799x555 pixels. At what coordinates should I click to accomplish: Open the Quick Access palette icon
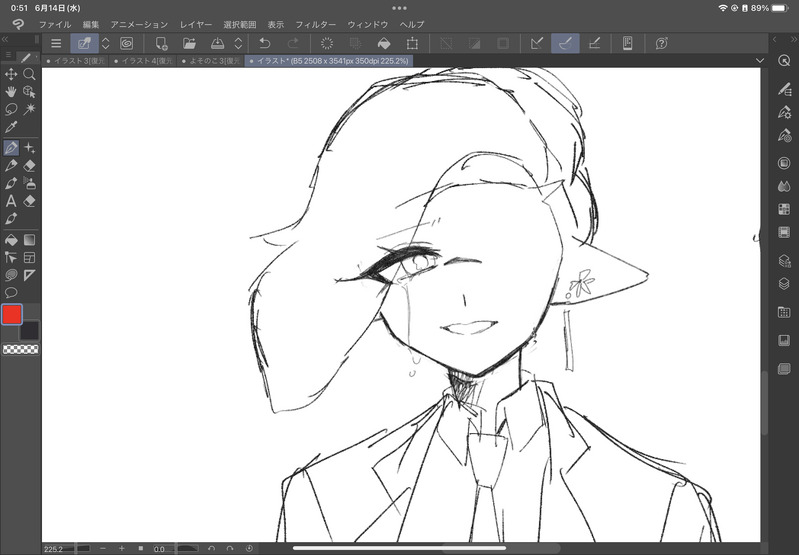click(784, 60)
